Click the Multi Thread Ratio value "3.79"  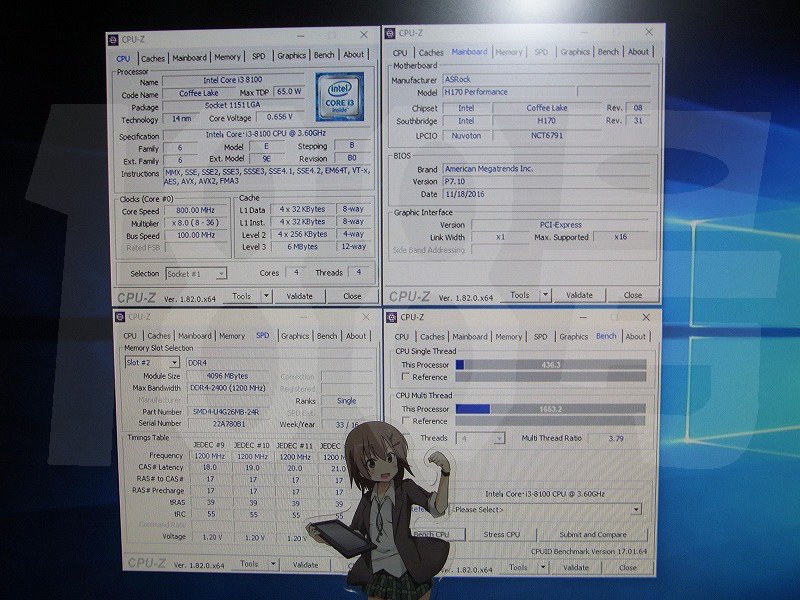click(616, 438)
